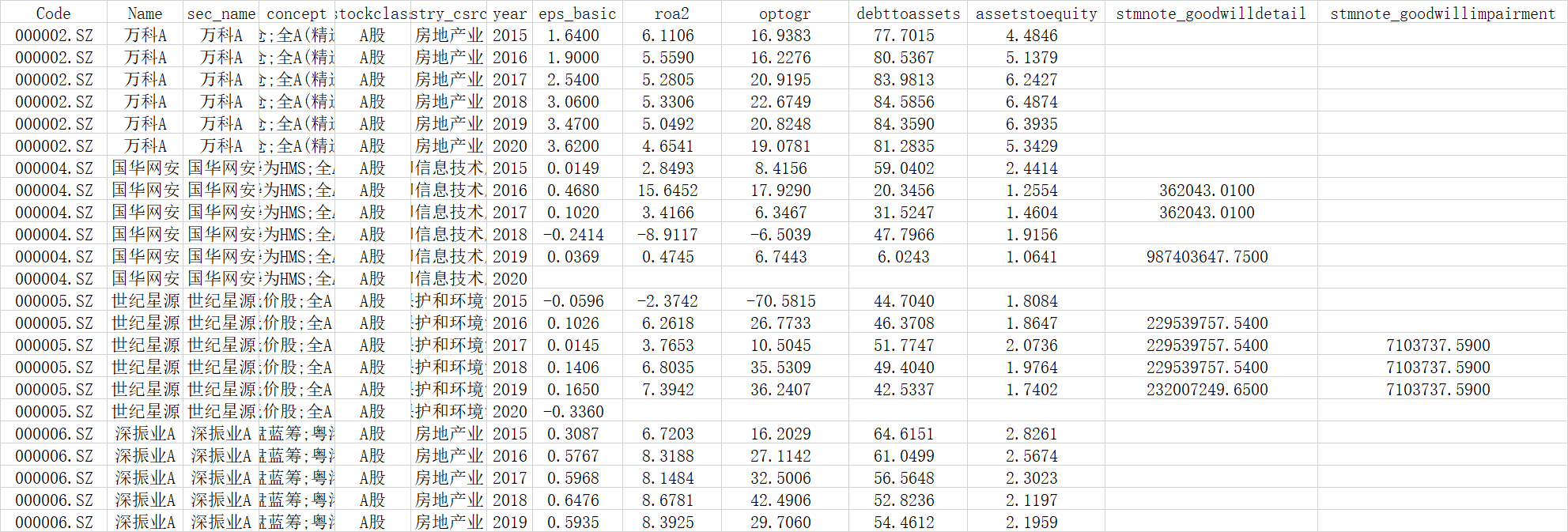Click the assetstoequity column header

(1037, 13)
